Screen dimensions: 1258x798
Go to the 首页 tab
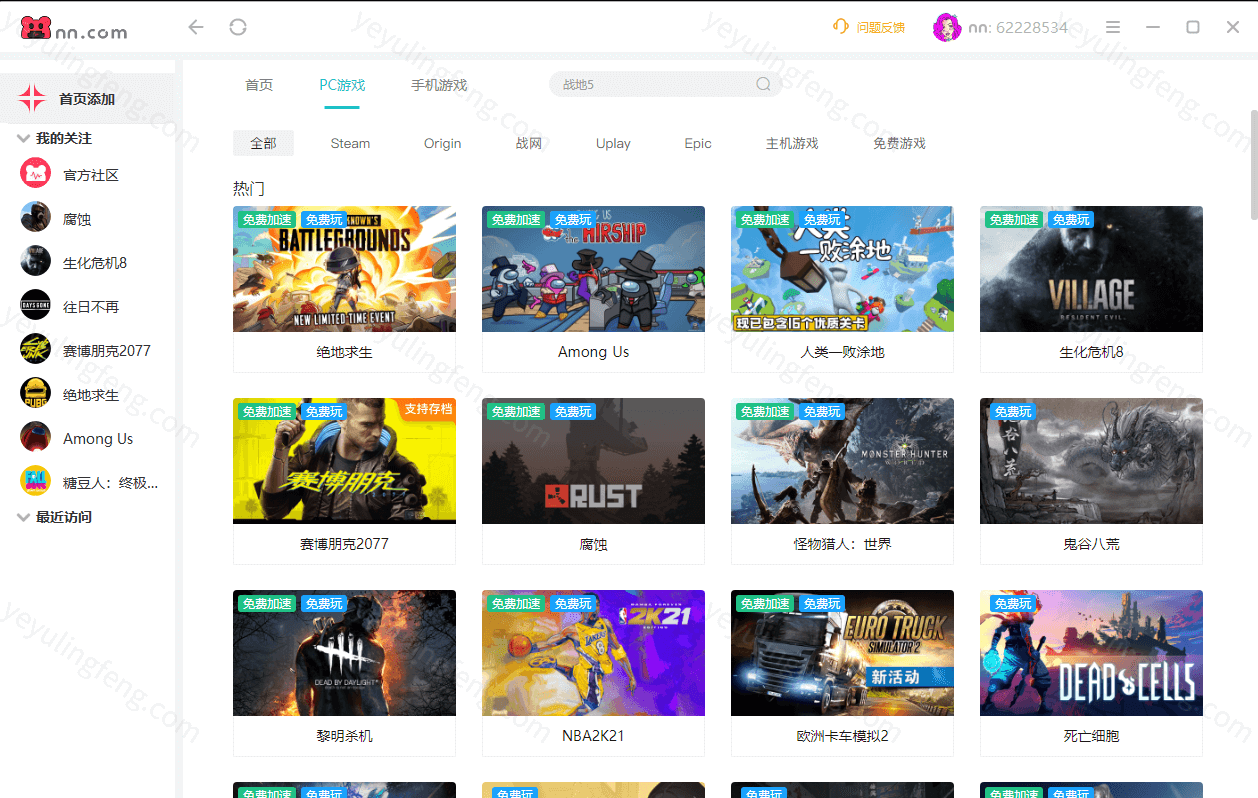(x=259, y=85)
